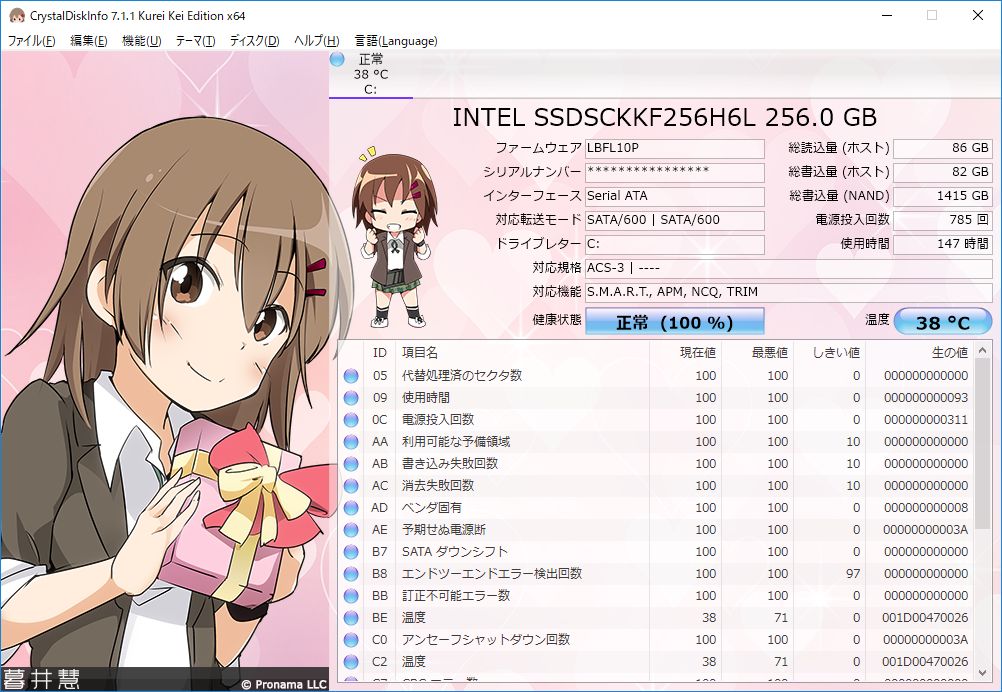Click the blue status dot beside 代替処理済のセクタ数

pyautogui.click(x=350, y=376)
